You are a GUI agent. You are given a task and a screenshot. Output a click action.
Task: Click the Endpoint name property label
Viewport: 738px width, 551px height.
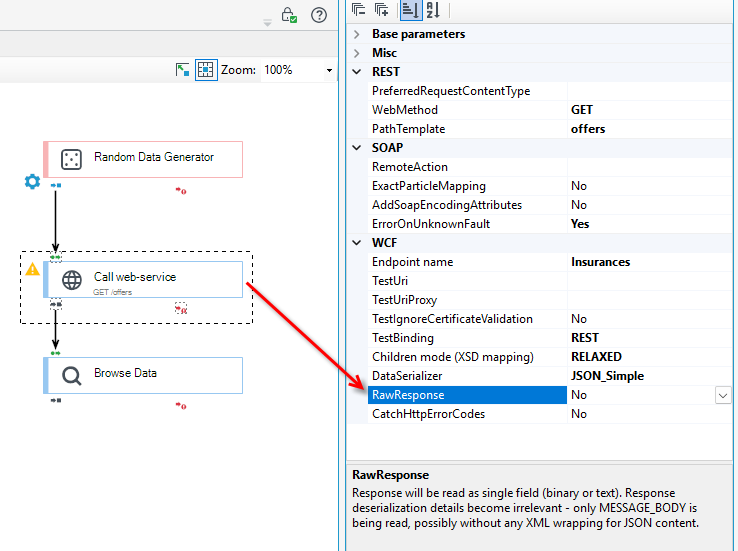point(413,262)
